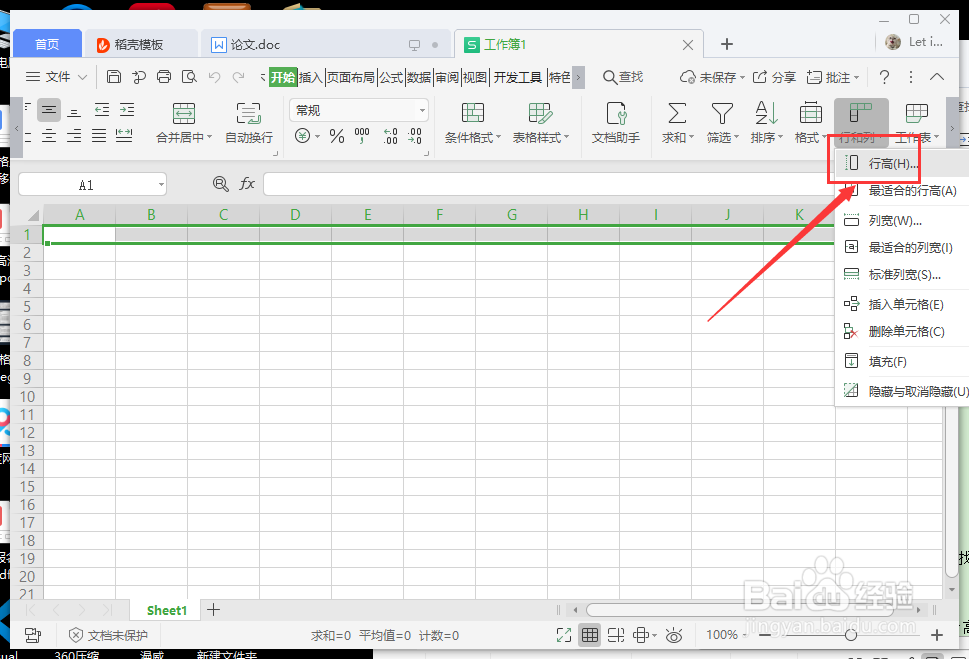
Task: Select center horizontal alignment
Action: pos(49,135)
